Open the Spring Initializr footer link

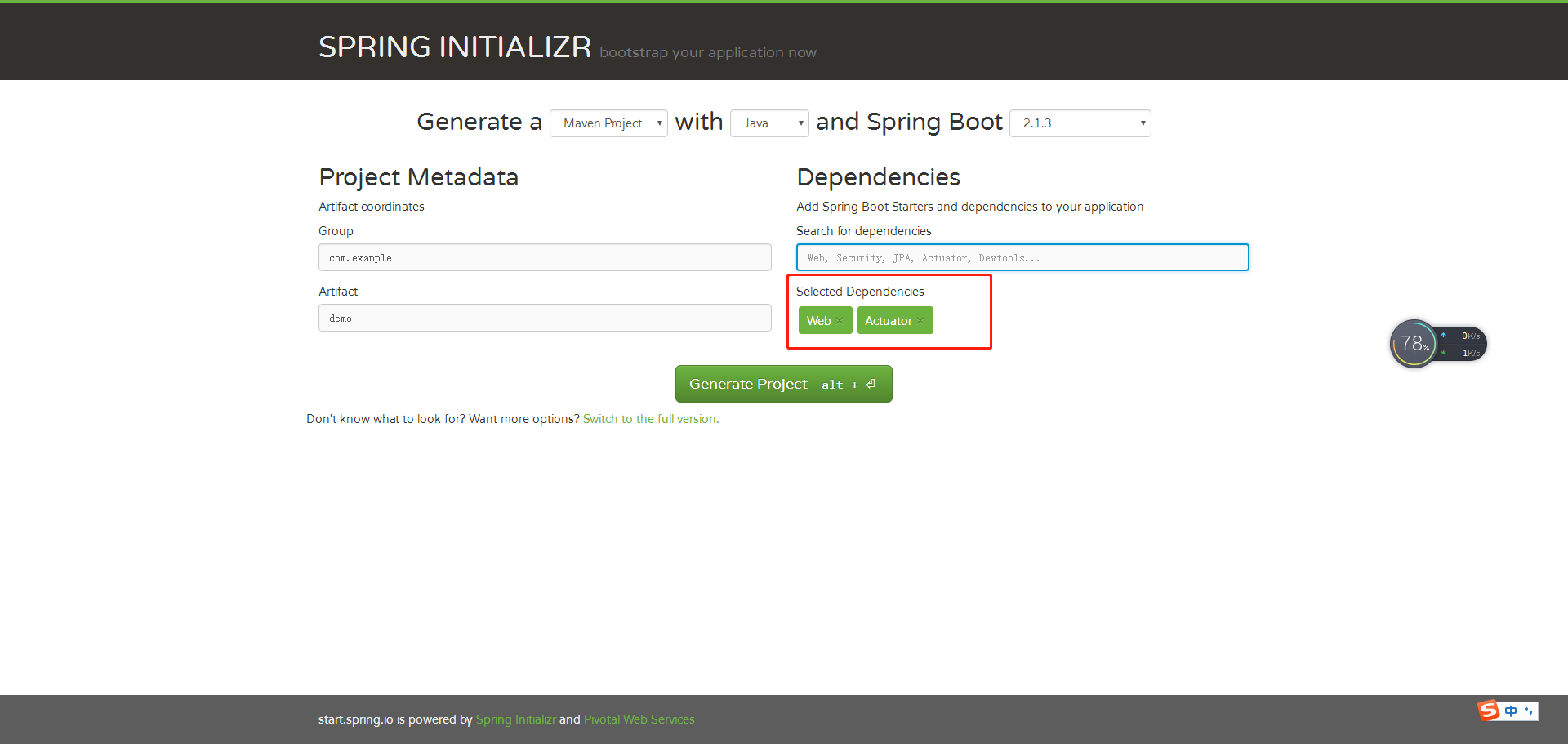coord(515,719)
